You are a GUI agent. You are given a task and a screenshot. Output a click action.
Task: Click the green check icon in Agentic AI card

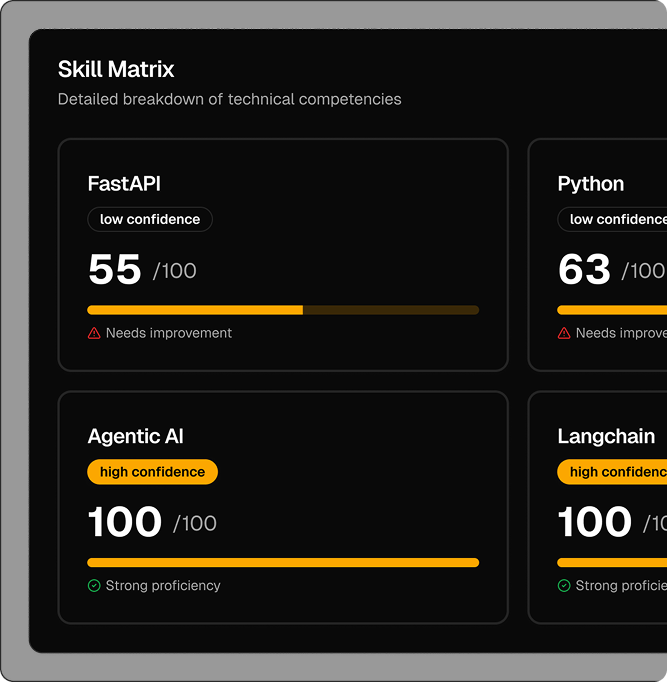94,586
